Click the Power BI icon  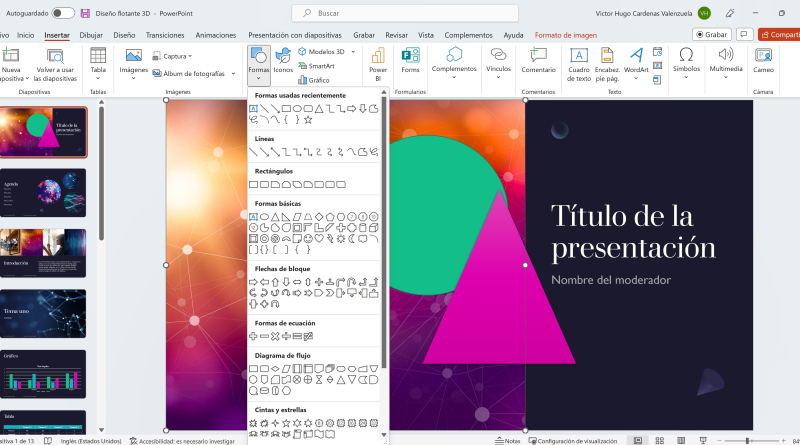pos(378,64)
